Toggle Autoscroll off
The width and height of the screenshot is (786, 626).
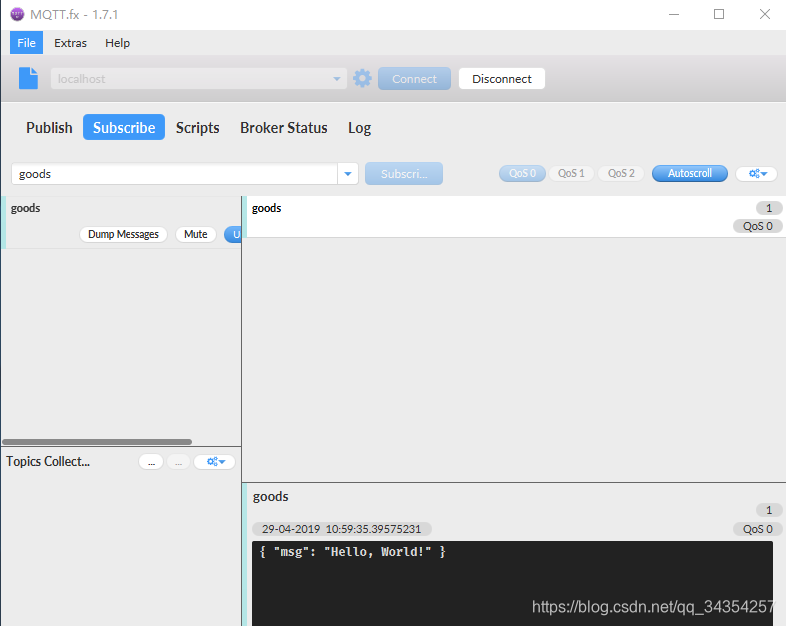[690, 173]
